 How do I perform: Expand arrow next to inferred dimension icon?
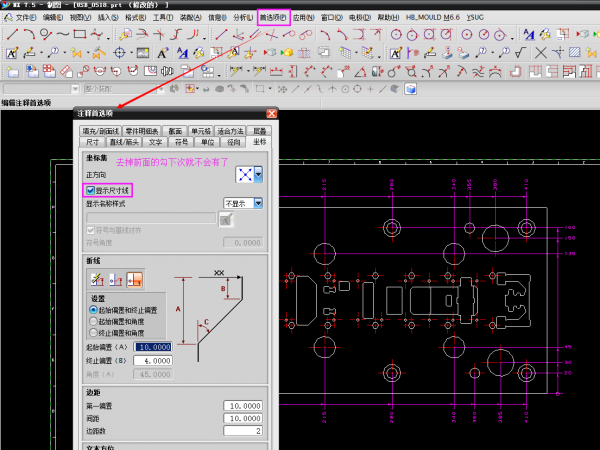[x=248, y=72]
